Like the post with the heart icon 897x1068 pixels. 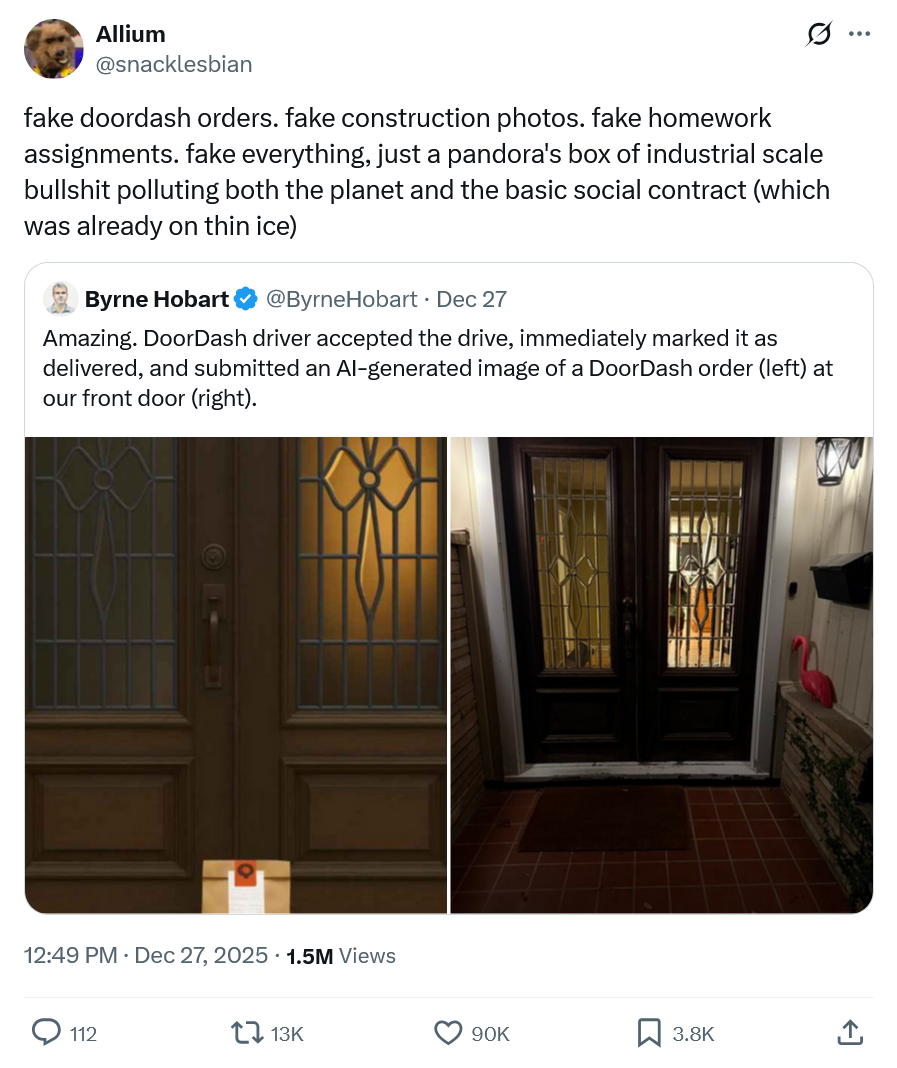[x=448, y=1033]
